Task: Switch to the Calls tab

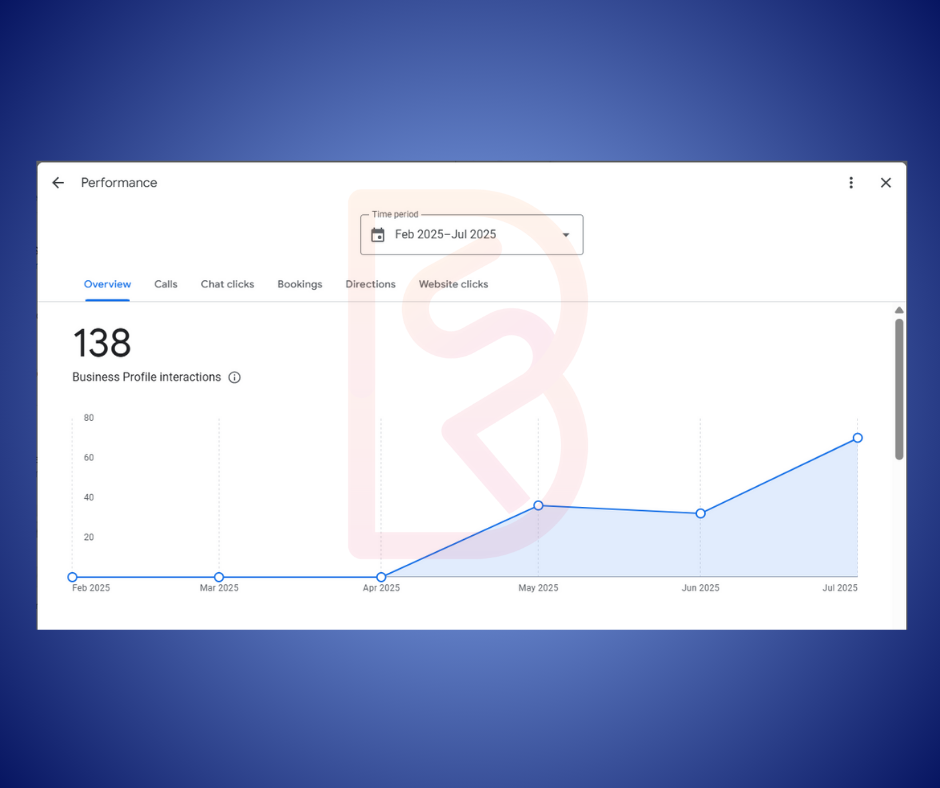Action: click(165, 284)
